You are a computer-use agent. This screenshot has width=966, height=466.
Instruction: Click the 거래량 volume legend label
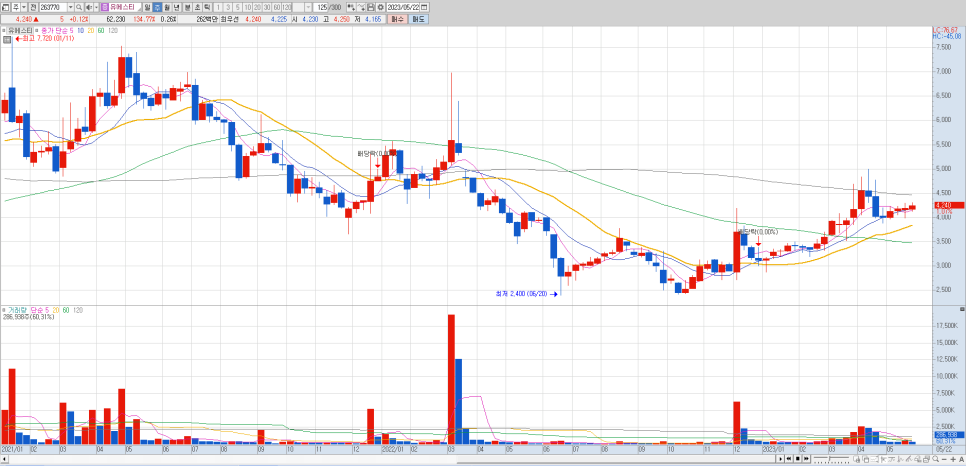tap(17, 309)
